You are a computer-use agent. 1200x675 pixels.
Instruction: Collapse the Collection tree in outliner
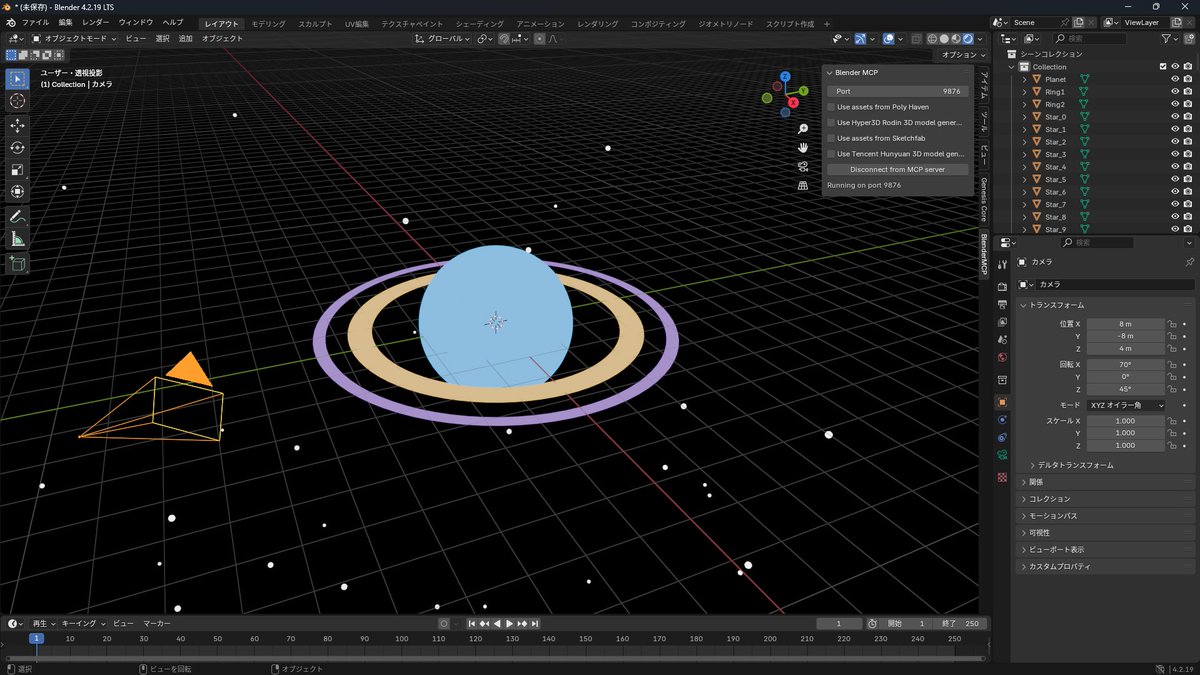point(1012,67)
